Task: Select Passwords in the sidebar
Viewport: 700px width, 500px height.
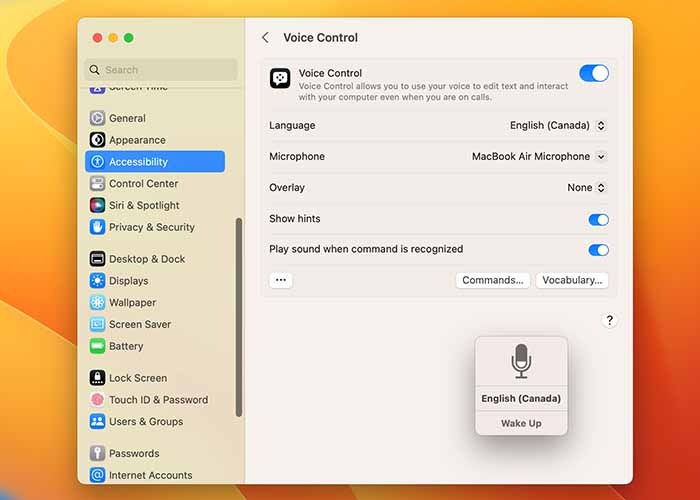Action: [154, 453]
